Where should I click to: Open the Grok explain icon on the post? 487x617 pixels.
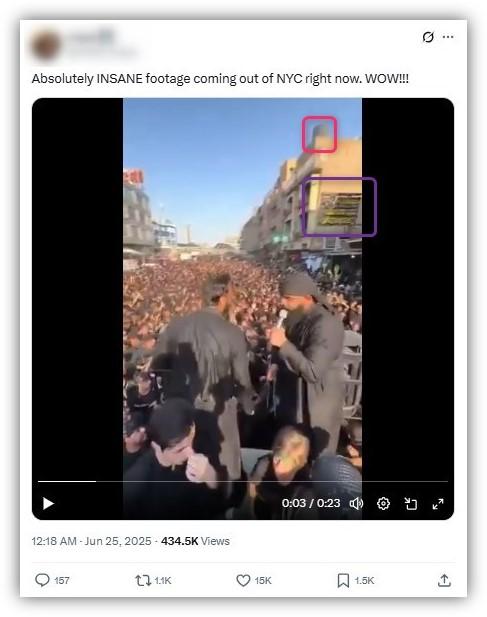point(428,37)
